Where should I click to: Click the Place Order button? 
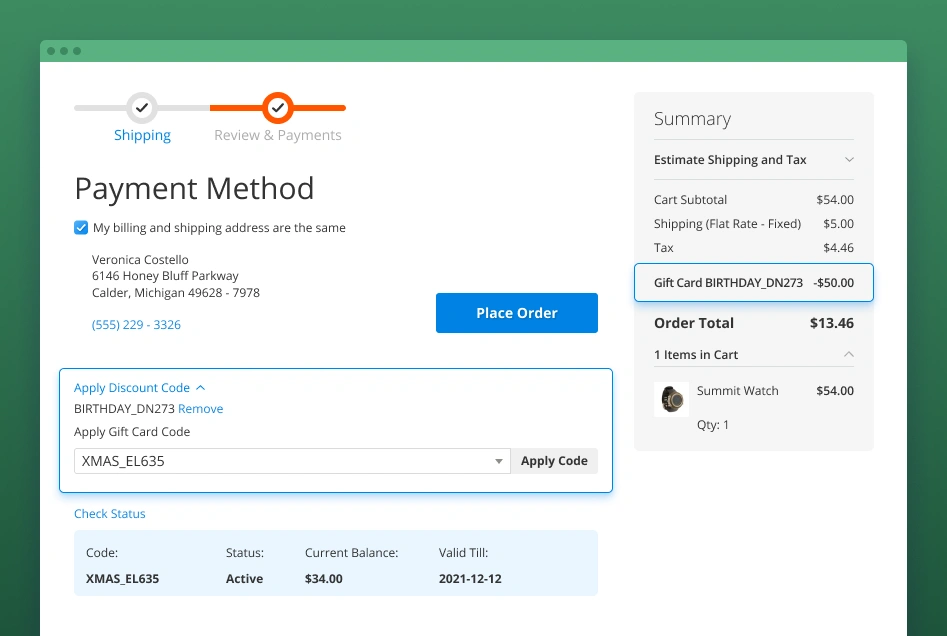click(x=516, y=312)
